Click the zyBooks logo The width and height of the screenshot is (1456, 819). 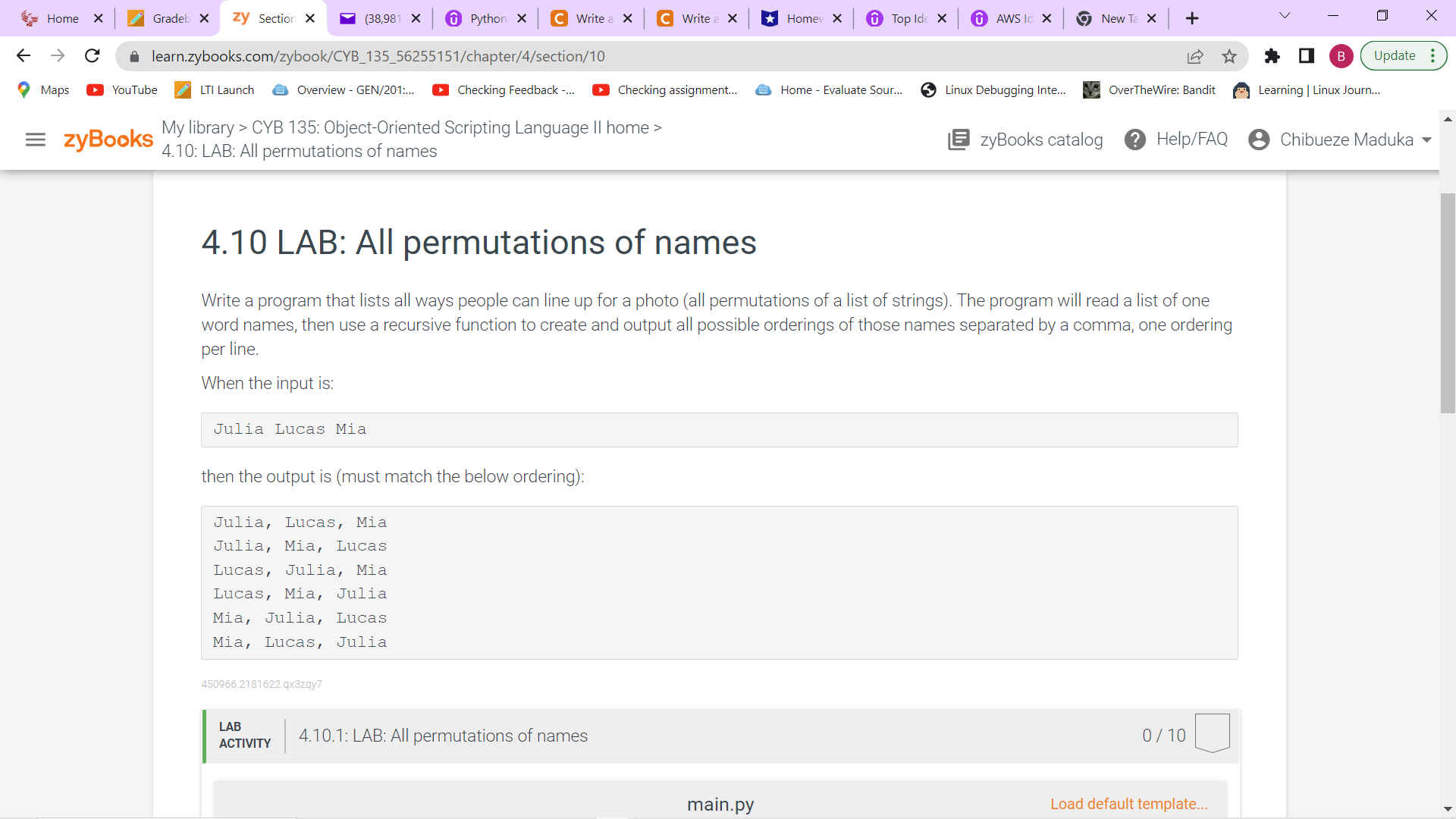[108, 139]
